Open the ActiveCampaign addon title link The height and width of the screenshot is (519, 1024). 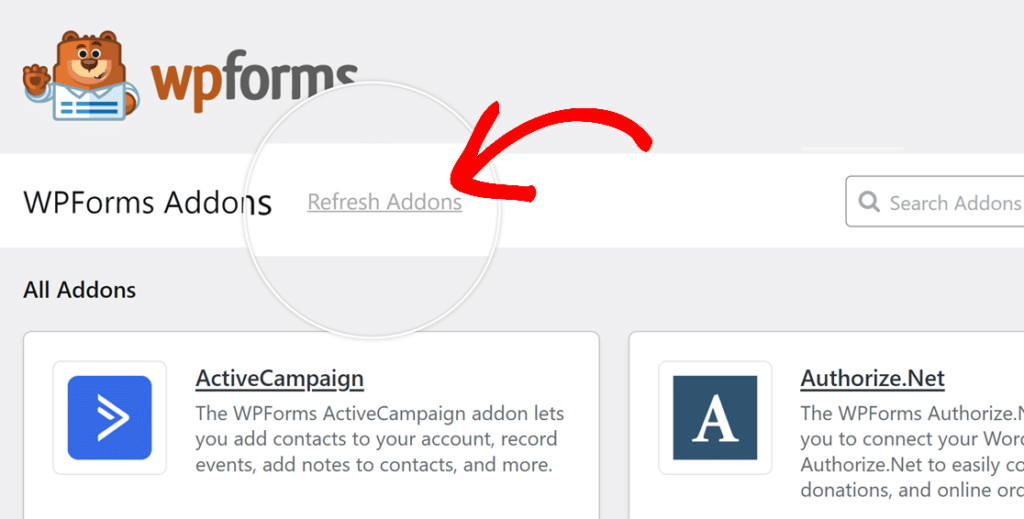pos(280,379)
